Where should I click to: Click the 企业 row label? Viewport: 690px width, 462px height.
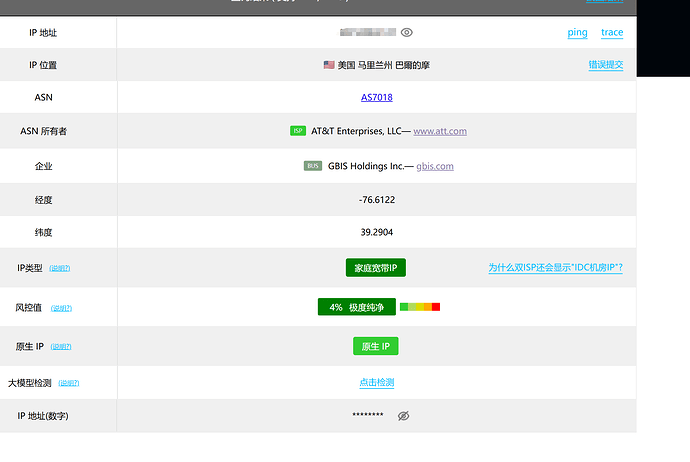43,166
